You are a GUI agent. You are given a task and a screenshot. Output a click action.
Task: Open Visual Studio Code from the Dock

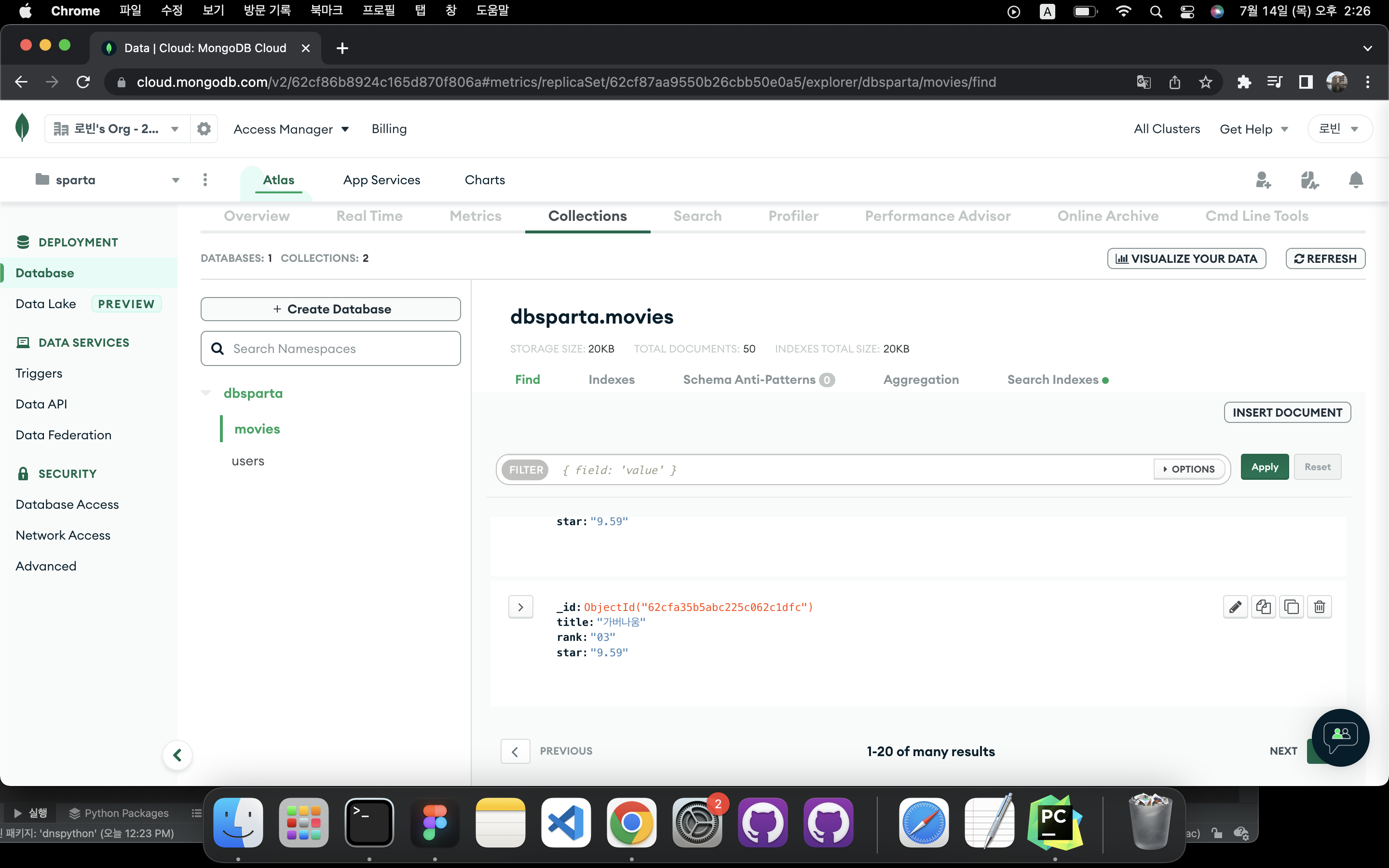coord(566,822)
